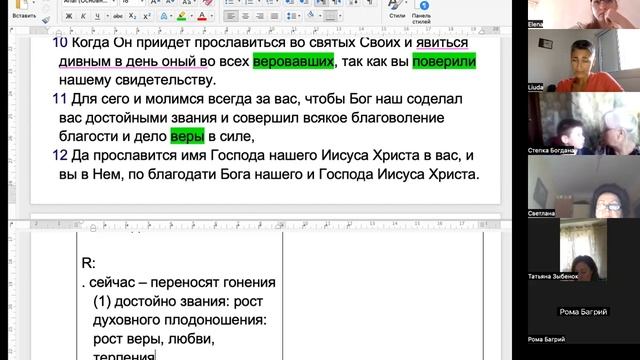This screenshot has width=640, height=360.
Task: Click highlighted word "веры" in verse 11
Action: tap(187, 136)
